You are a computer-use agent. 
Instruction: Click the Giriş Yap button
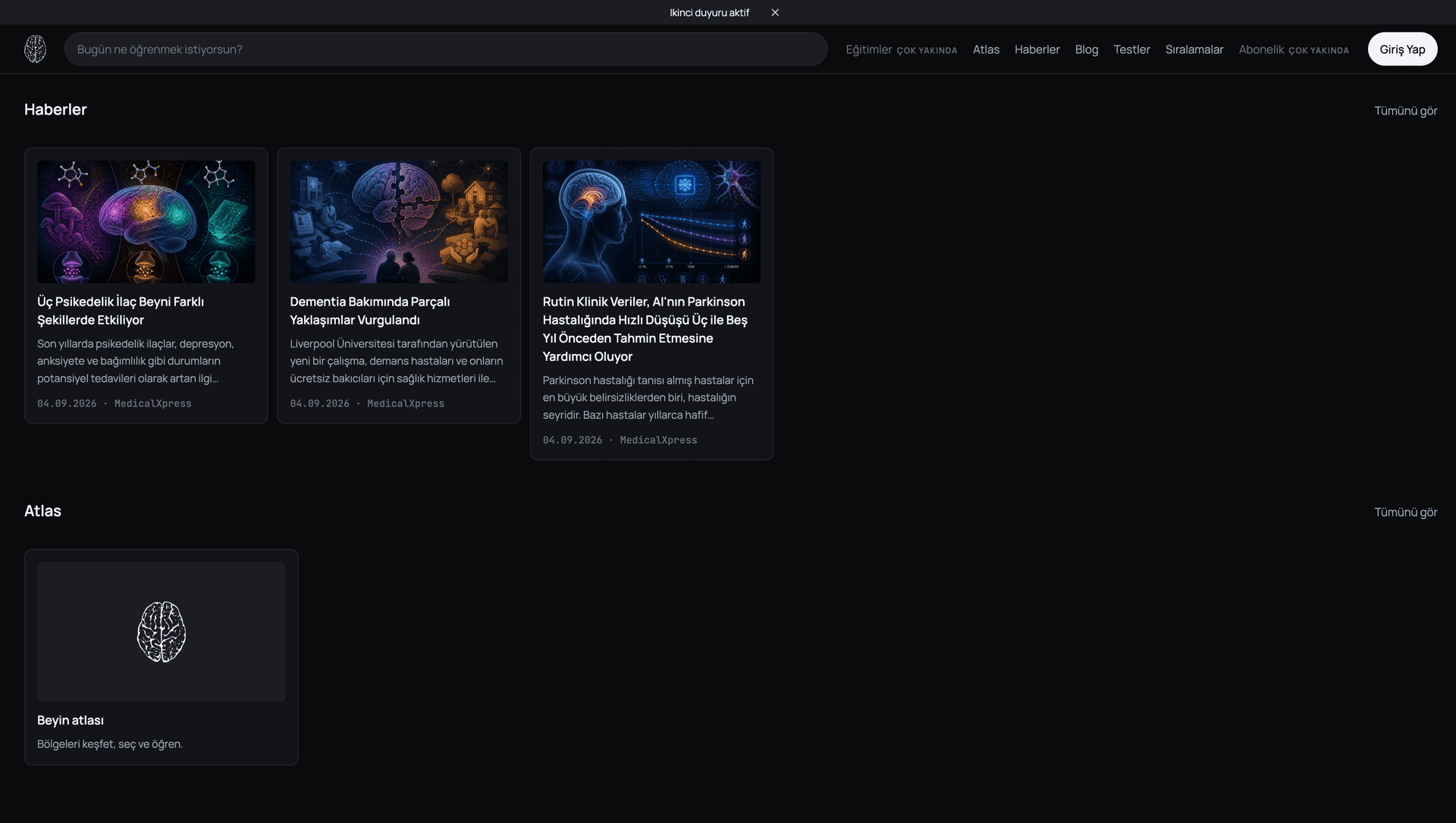click(1402, 49)
